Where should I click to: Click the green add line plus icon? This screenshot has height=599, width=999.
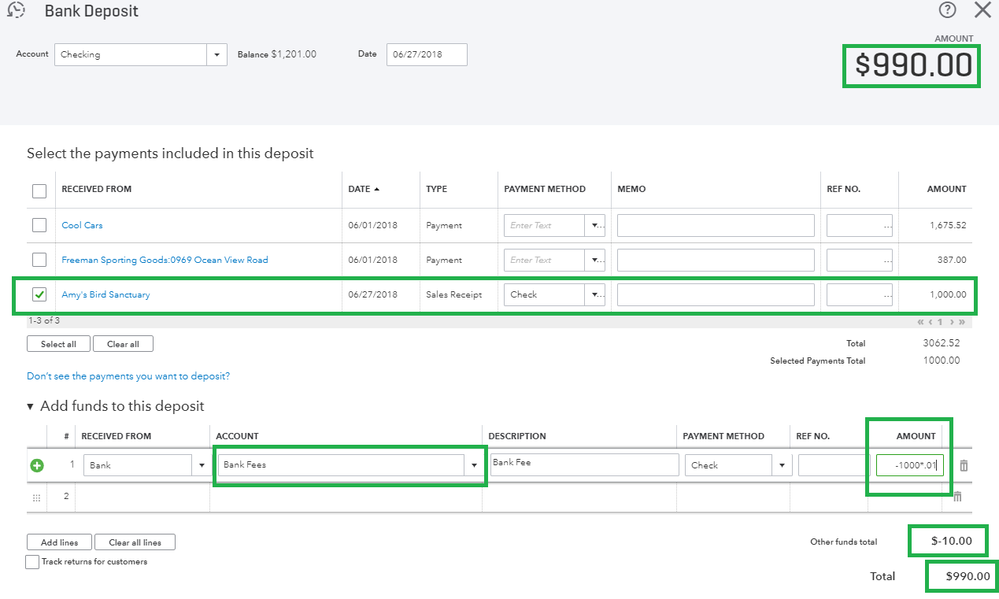point(38,465)
